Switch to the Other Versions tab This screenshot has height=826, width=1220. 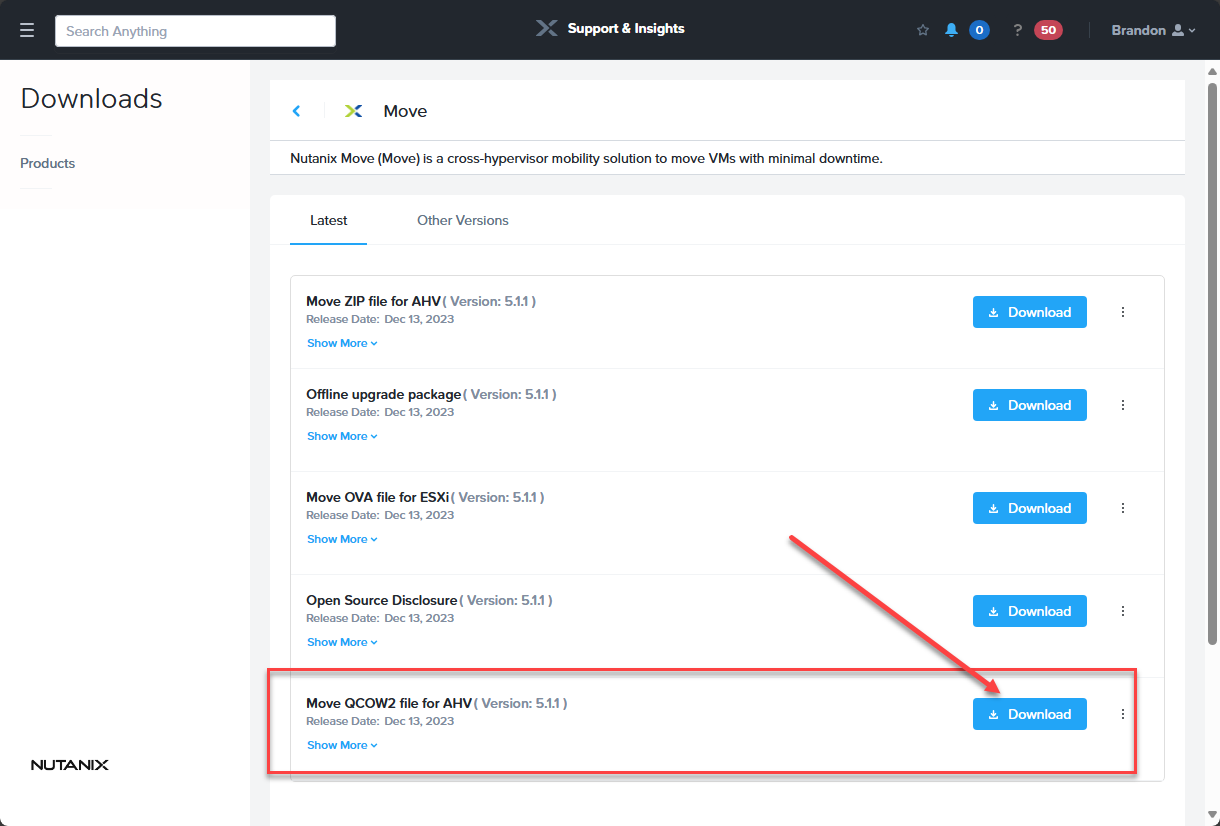click(462, 220)
